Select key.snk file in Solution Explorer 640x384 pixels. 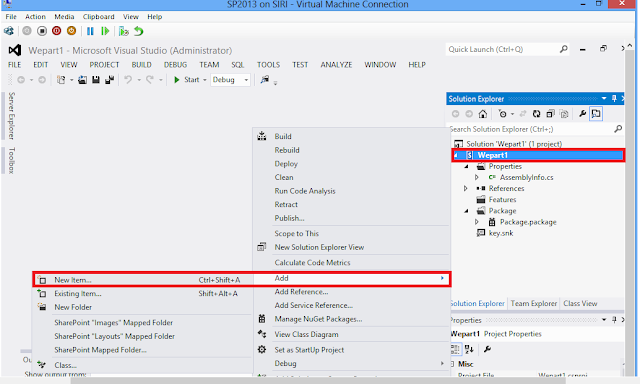click(x=501, y=233)
